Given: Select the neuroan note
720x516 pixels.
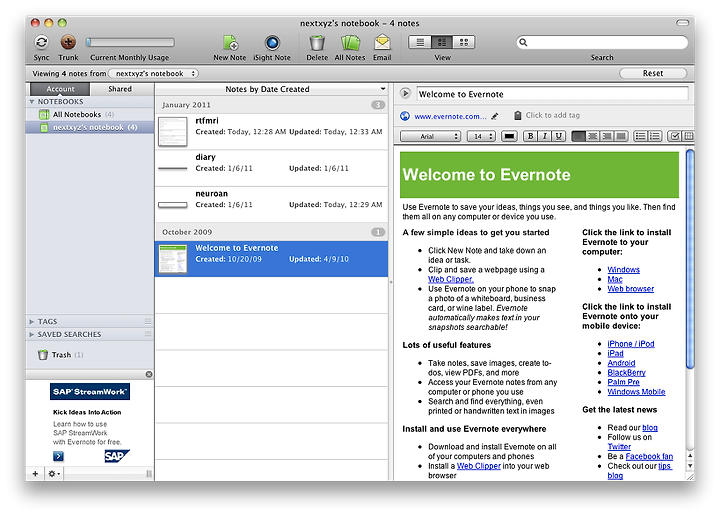Looking at the screenshot, I should (272, 204).
